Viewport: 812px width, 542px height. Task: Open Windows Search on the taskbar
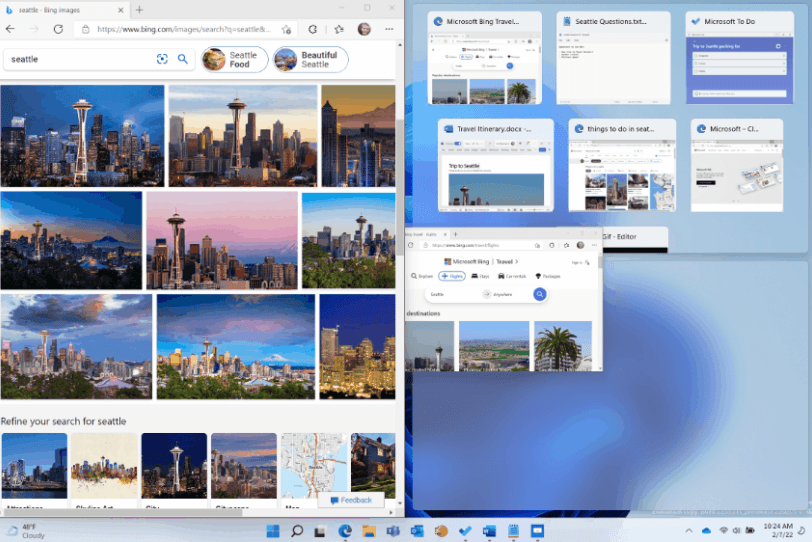click(297, 531)
